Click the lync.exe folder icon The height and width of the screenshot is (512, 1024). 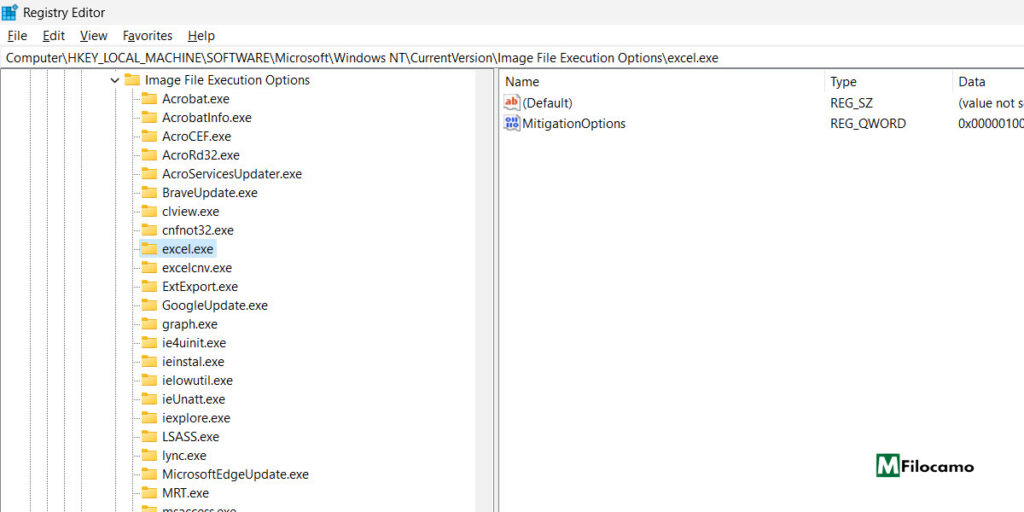tap(150, 456)
